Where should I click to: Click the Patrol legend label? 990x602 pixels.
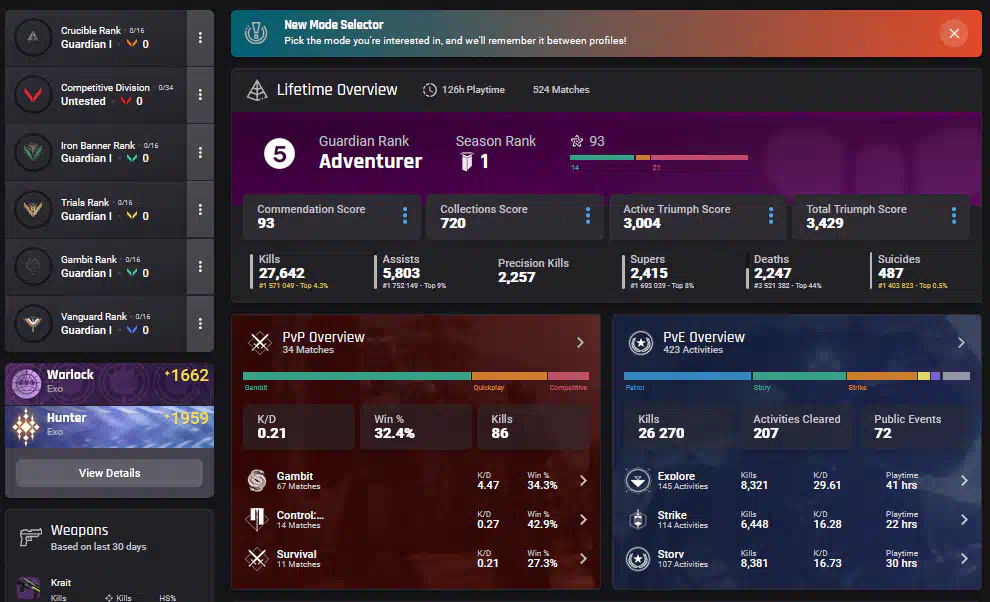(x=635, y=388)
